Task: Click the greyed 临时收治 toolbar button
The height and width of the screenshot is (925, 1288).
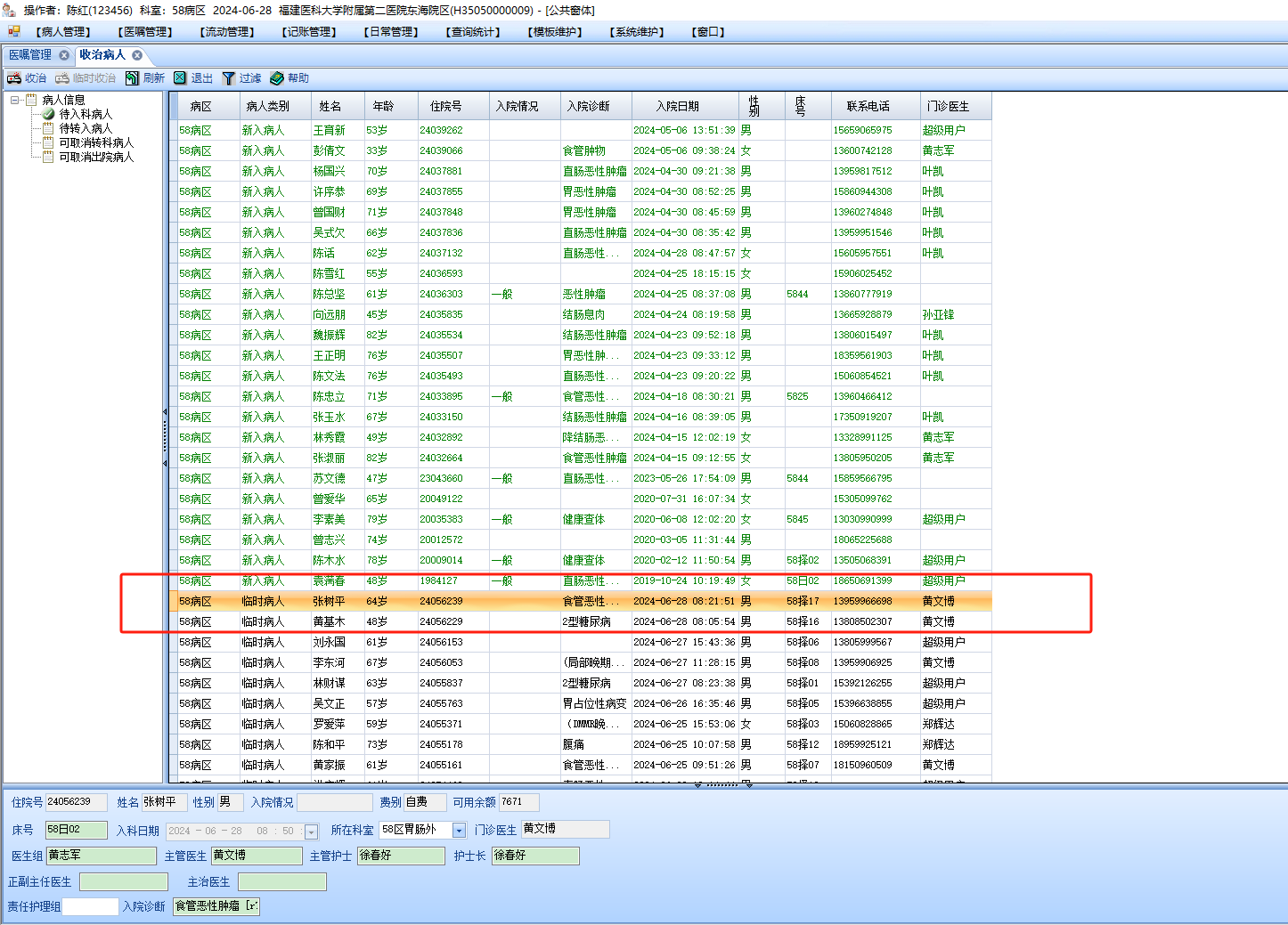Action: pyautogui.click(x=86, y=78)
